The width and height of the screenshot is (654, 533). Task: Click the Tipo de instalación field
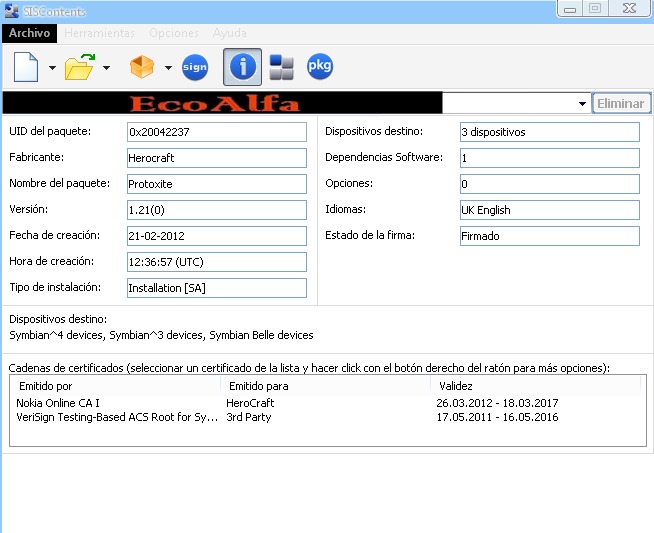(217, 288)
